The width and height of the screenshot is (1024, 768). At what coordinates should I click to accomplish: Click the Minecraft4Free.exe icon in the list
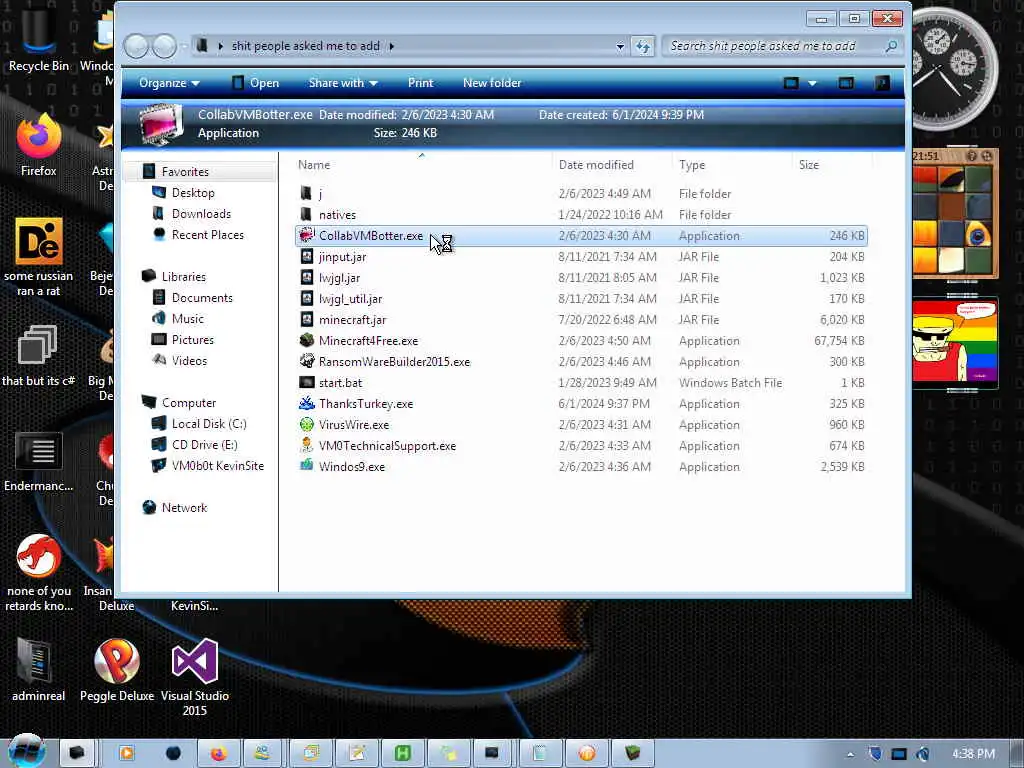pyautogui.click(x=307, y=340)
